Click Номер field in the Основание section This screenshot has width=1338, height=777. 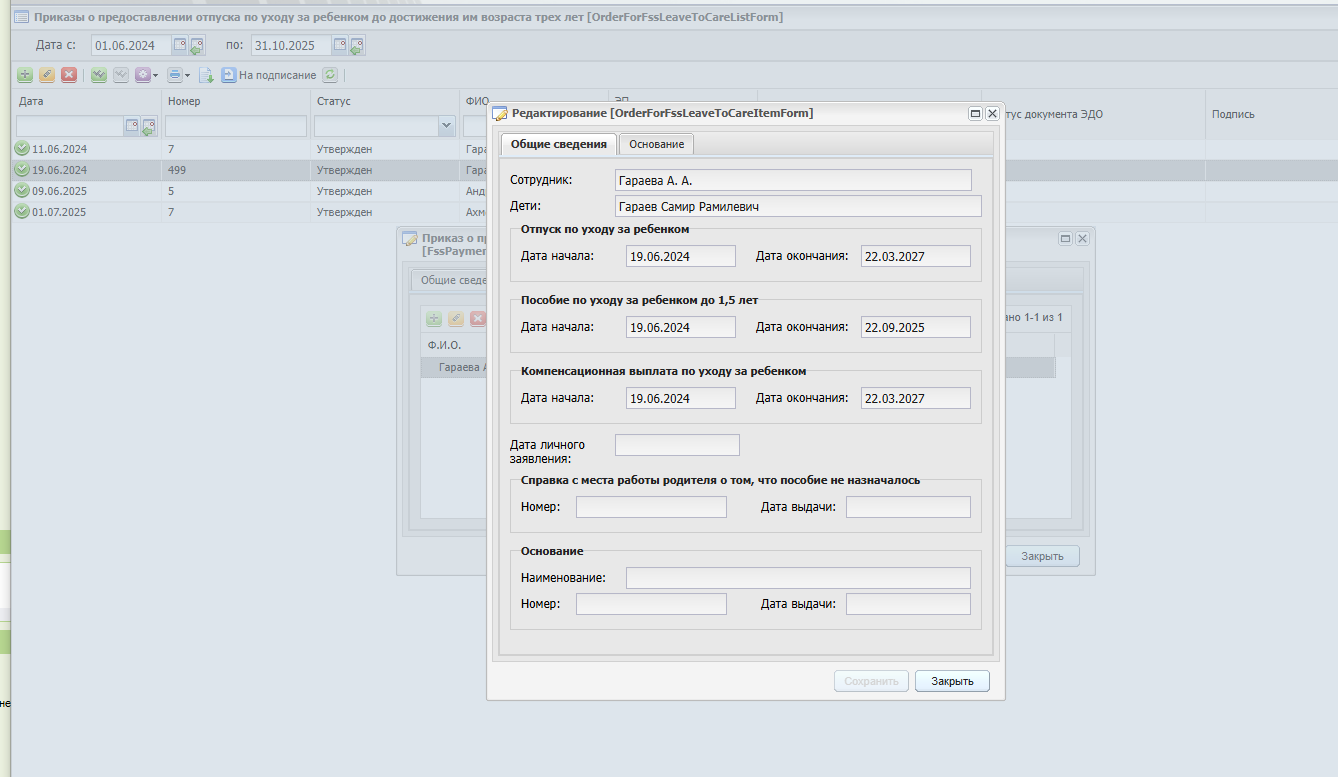click(651, 604)
